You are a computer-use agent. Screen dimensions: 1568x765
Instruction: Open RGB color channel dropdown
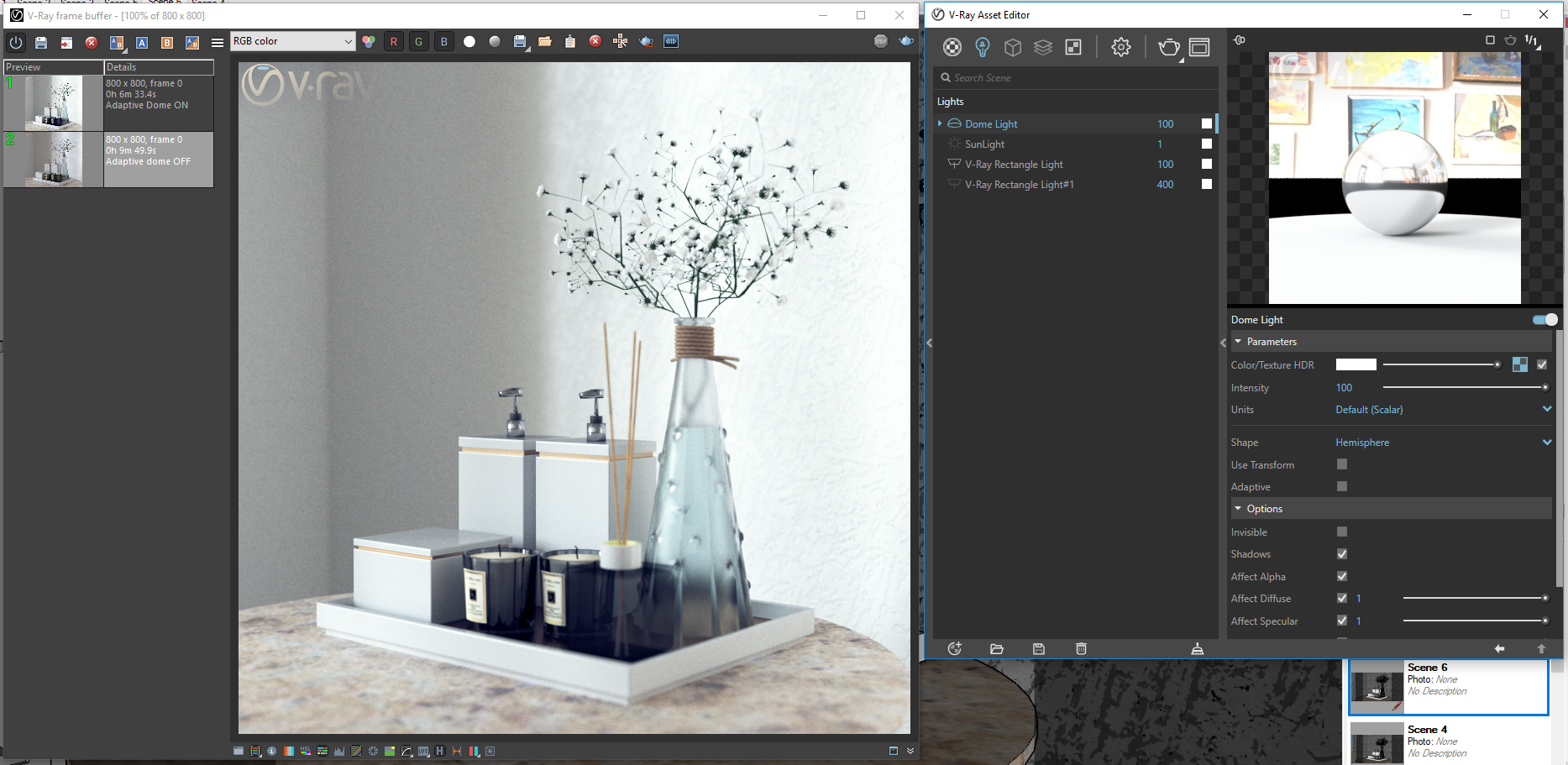point(292,41)
